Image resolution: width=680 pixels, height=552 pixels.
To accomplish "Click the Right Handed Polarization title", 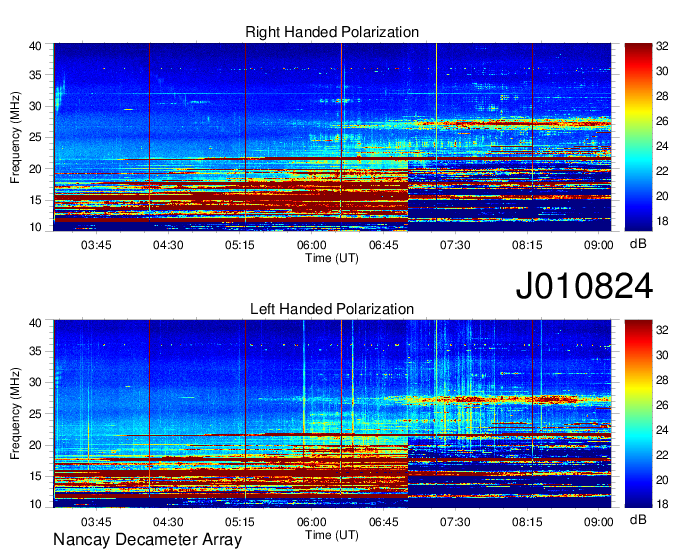I will (x=332, y=32).
